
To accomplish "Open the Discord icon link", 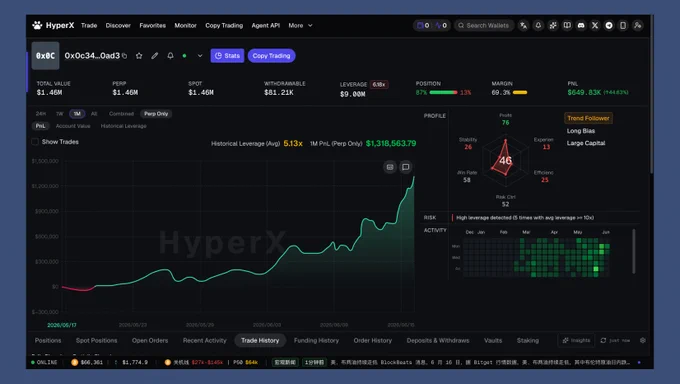I will pyautogui.click(x=581, y=26).
